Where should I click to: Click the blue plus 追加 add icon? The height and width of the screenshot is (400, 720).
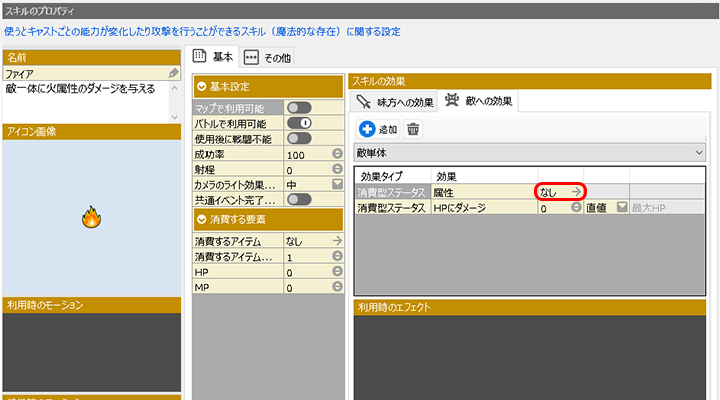[367, 129]
